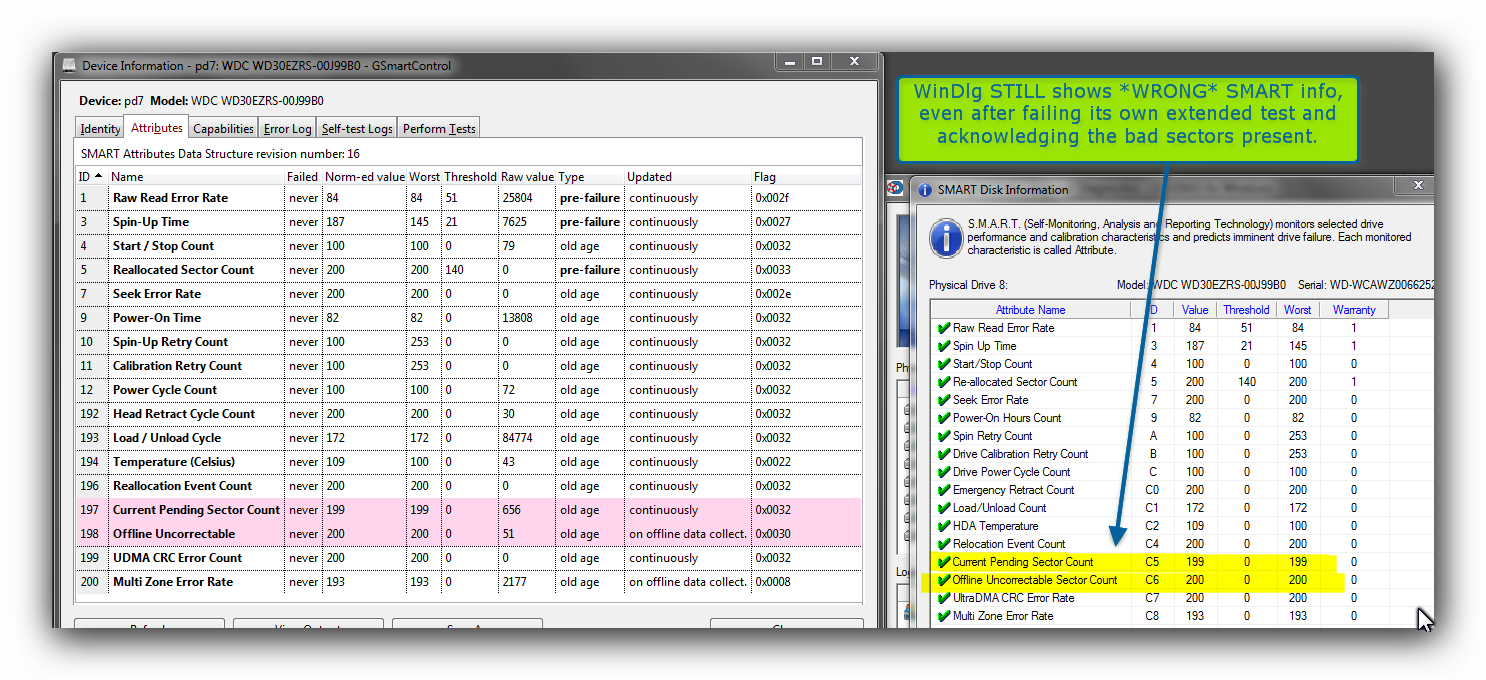Sort by the Norm-ed value column header
The height and width of the screenshot is (680, 1486).
(x=365, y=177)
